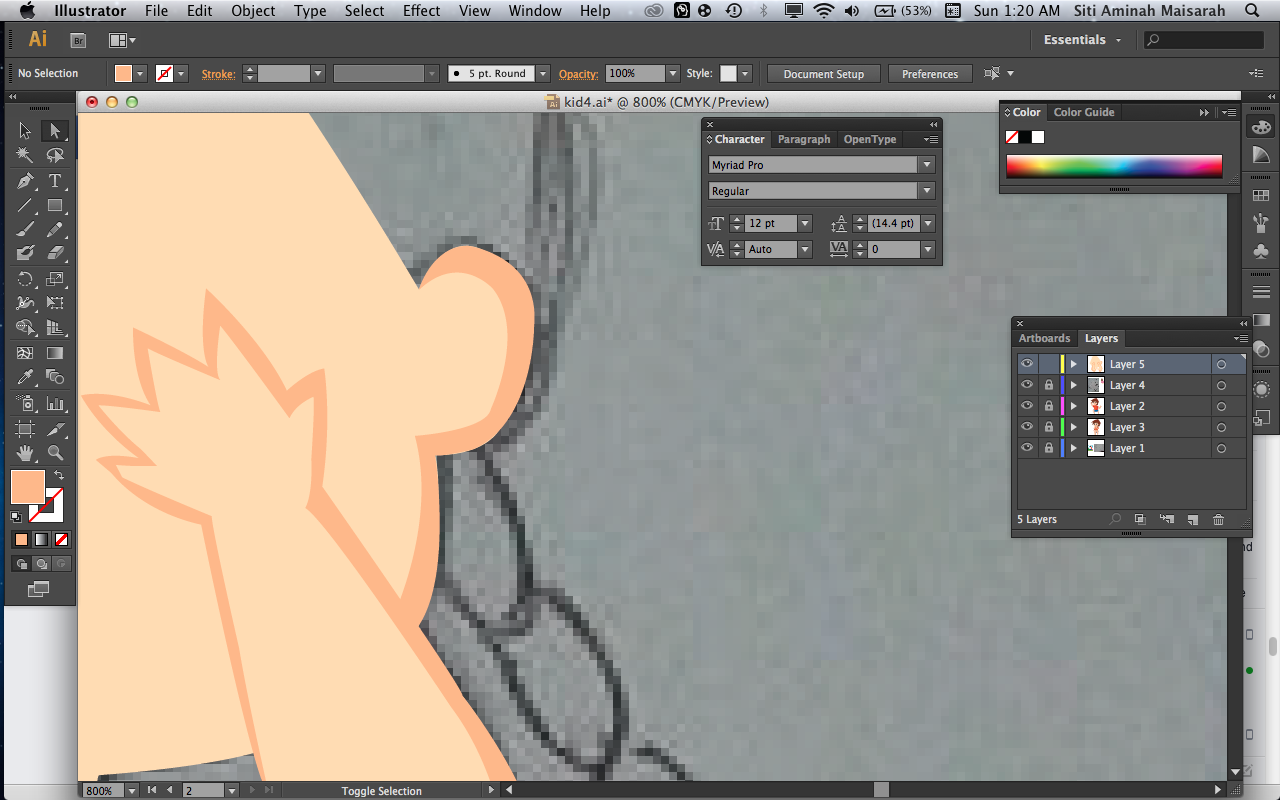The image size is (1280, 800).
Task: Toggle visibility of Layer 1
Action: [x=1027, y=448]
